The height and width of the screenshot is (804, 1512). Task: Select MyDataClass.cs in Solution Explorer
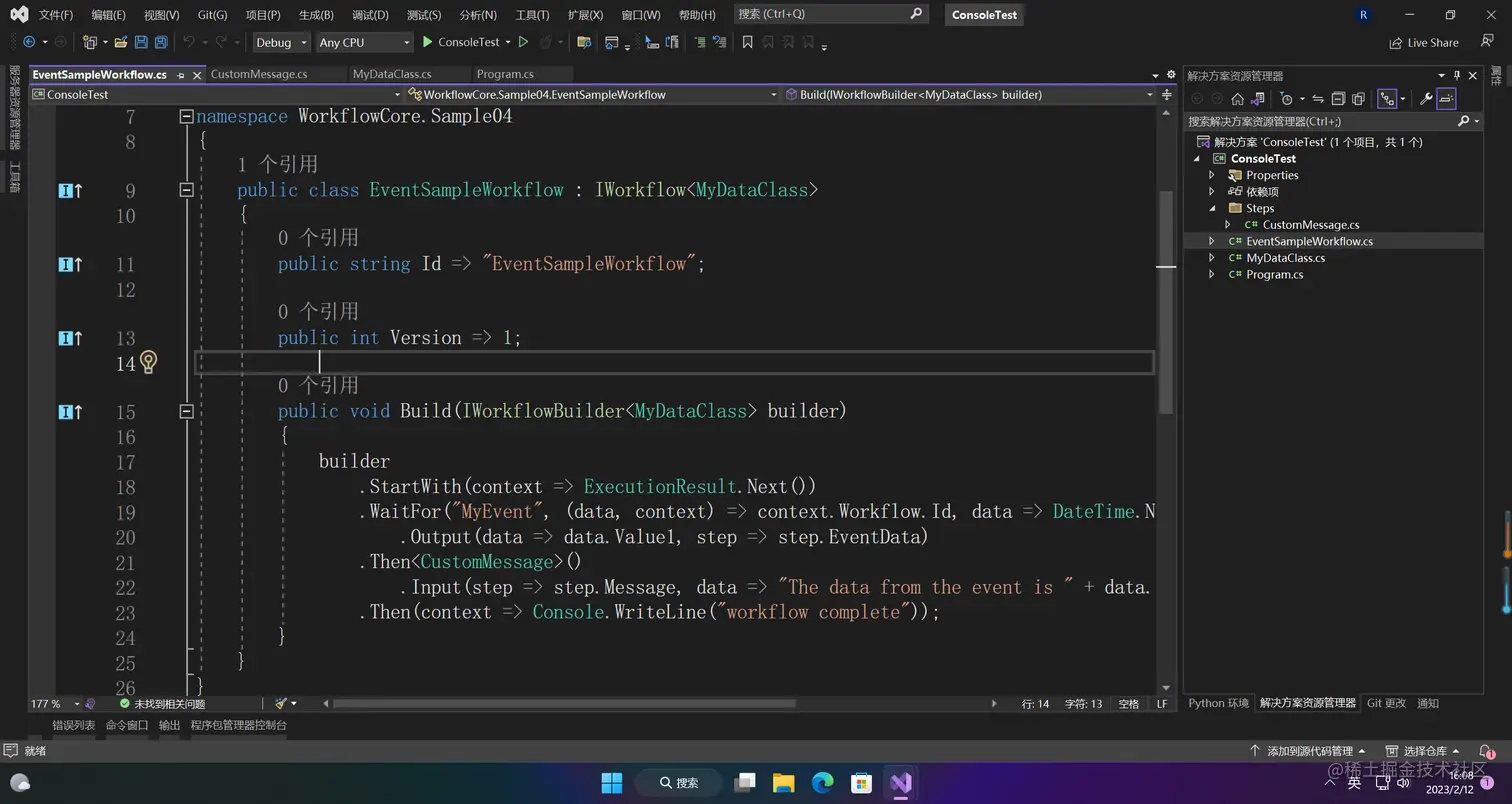pos(1285,258)
